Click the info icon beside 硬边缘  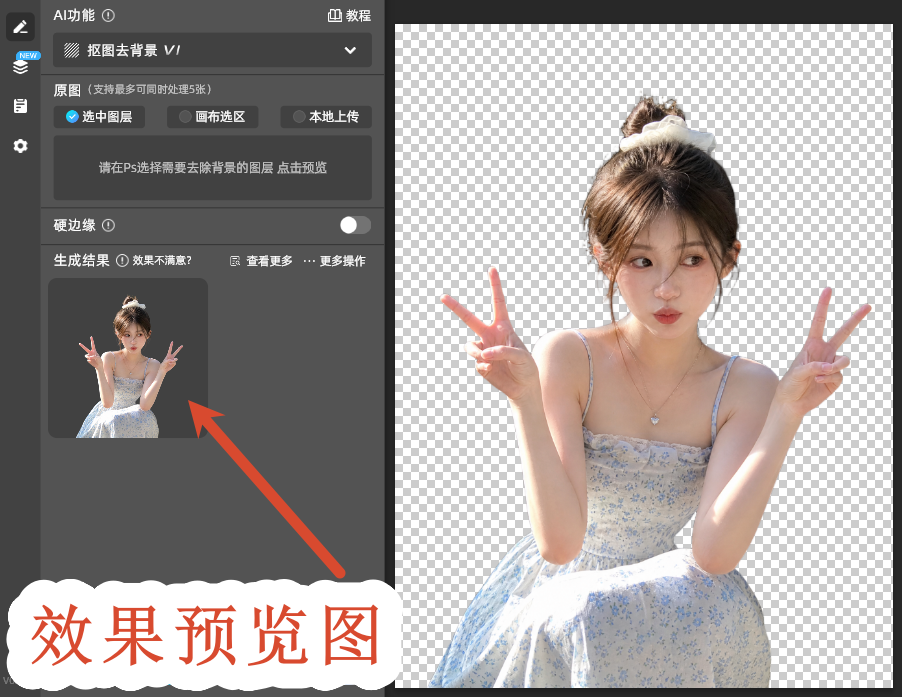click(108, 225)
